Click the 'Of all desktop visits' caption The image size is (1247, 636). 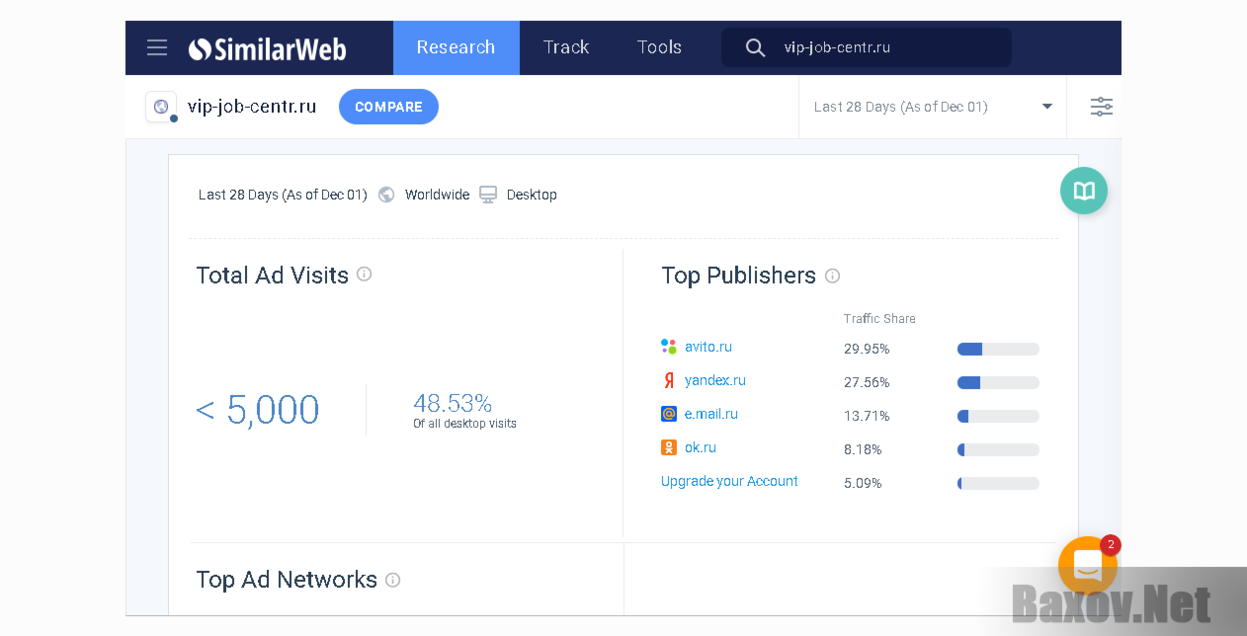coord(465,424)
